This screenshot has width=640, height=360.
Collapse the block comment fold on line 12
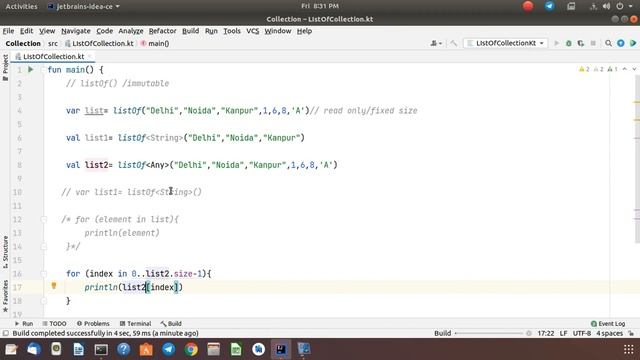point(43,220)
